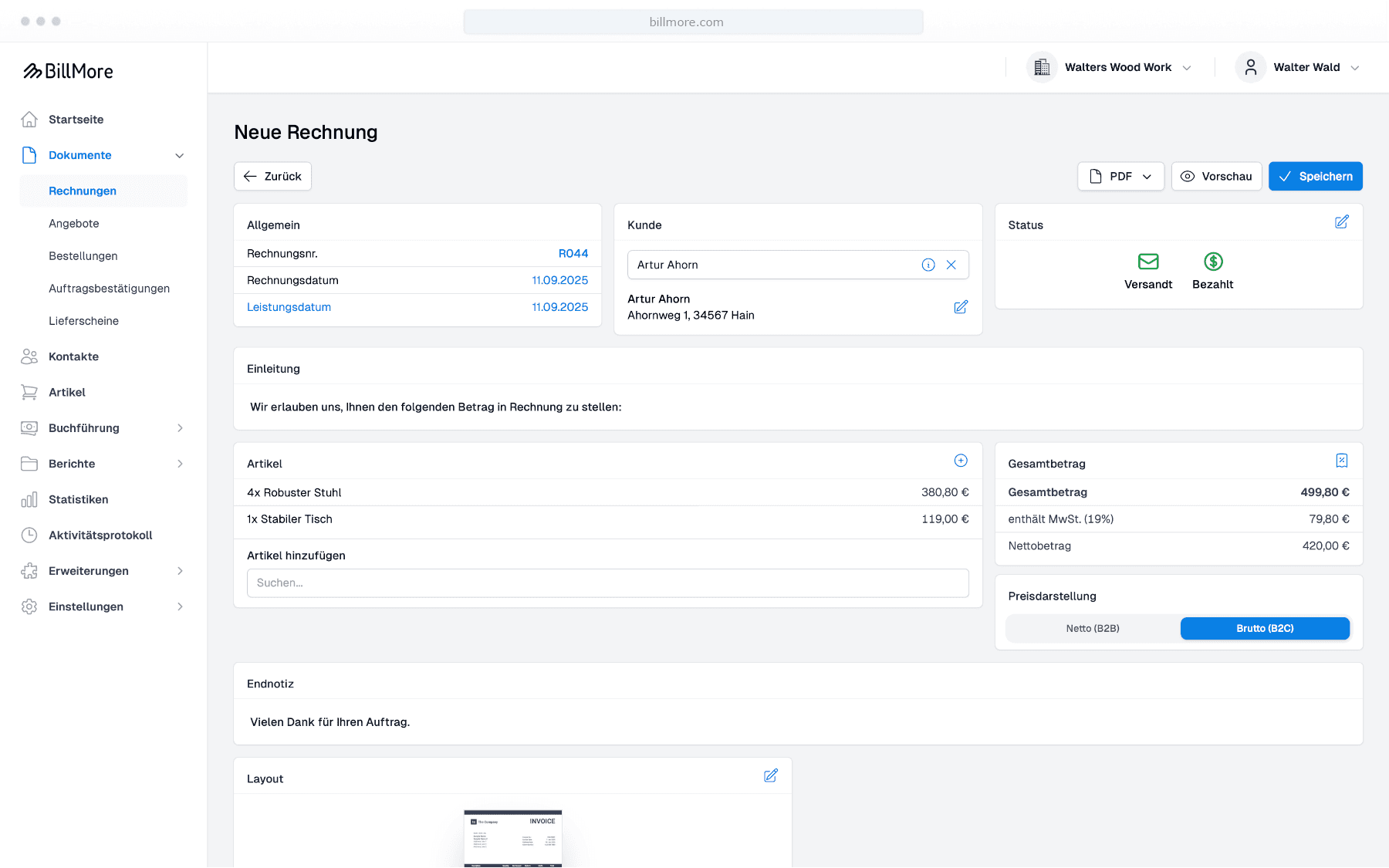Expand the Buchführung sidebar section

pyautogui.click(x=103, y=428)
